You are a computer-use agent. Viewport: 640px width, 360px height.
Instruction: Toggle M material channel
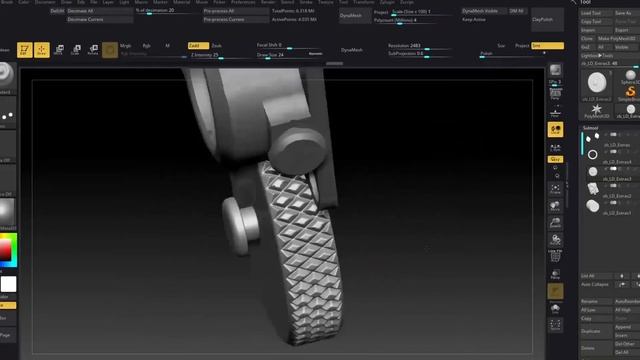[167, 46]
